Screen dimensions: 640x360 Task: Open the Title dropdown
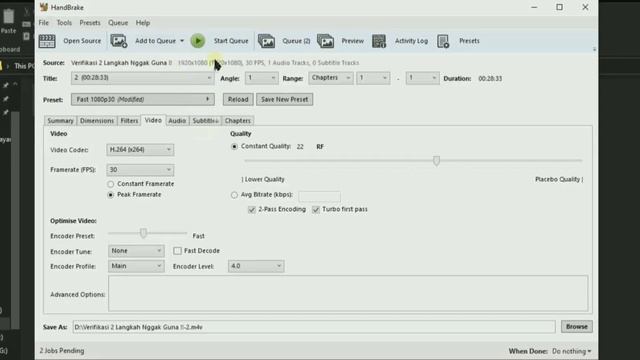pos(142,78)
